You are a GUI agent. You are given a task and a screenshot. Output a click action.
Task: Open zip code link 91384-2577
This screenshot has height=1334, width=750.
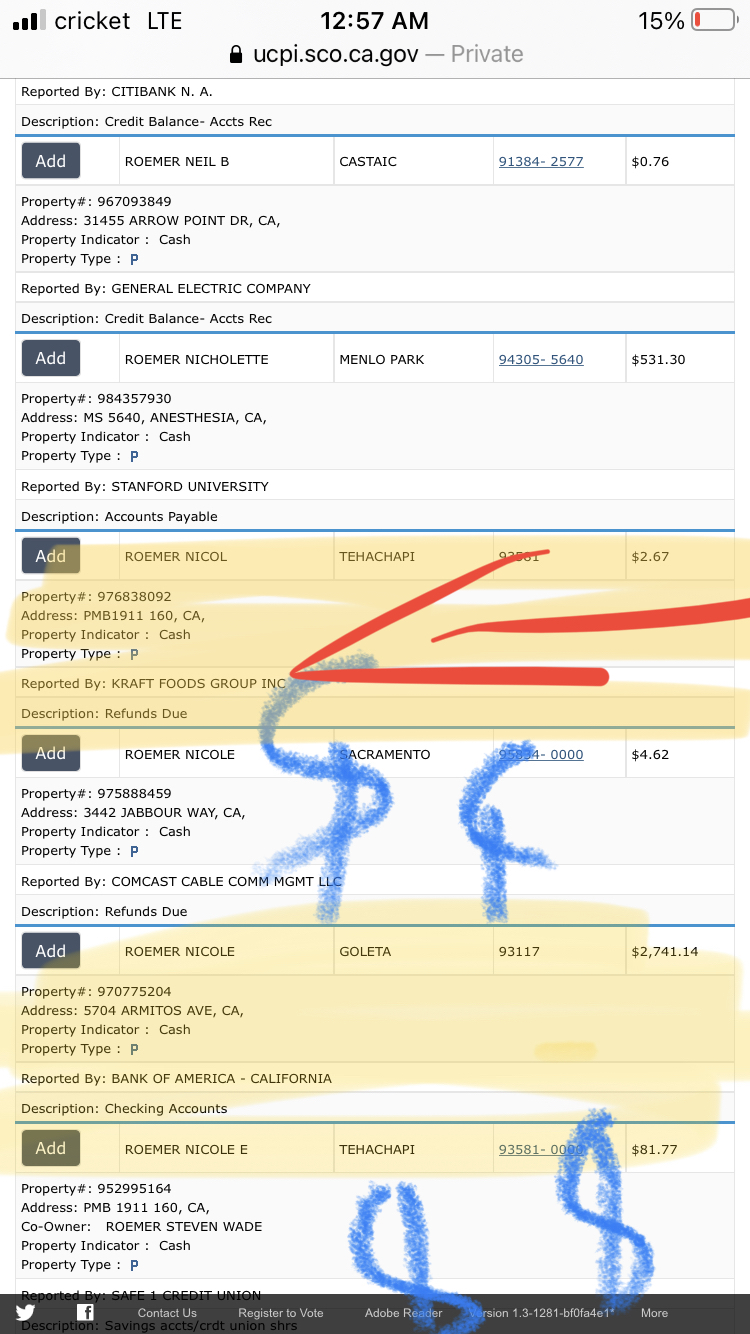coord(541,162)
